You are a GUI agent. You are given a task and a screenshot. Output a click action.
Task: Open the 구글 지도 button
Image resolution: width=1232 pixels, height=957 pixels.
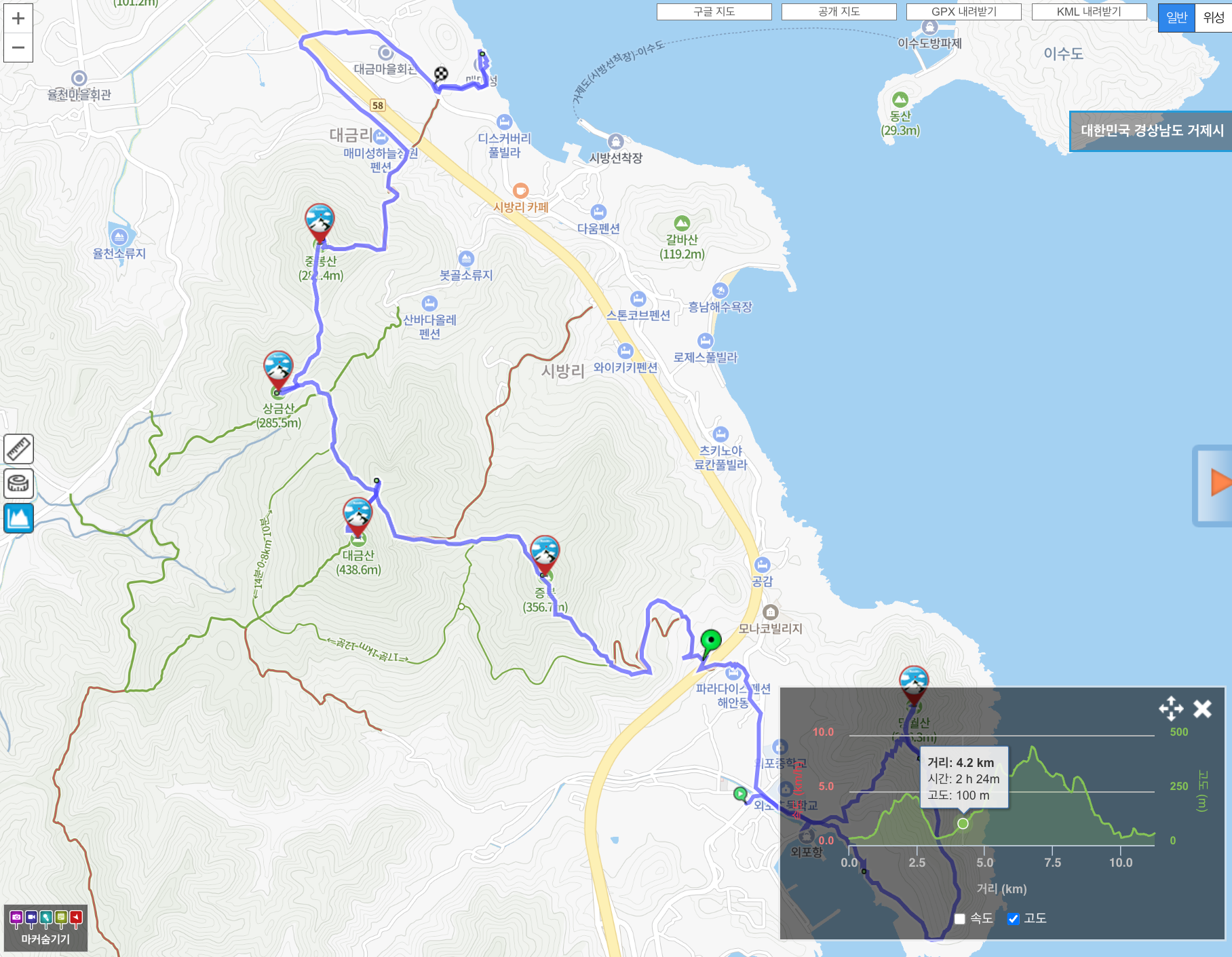coord(714,12)
